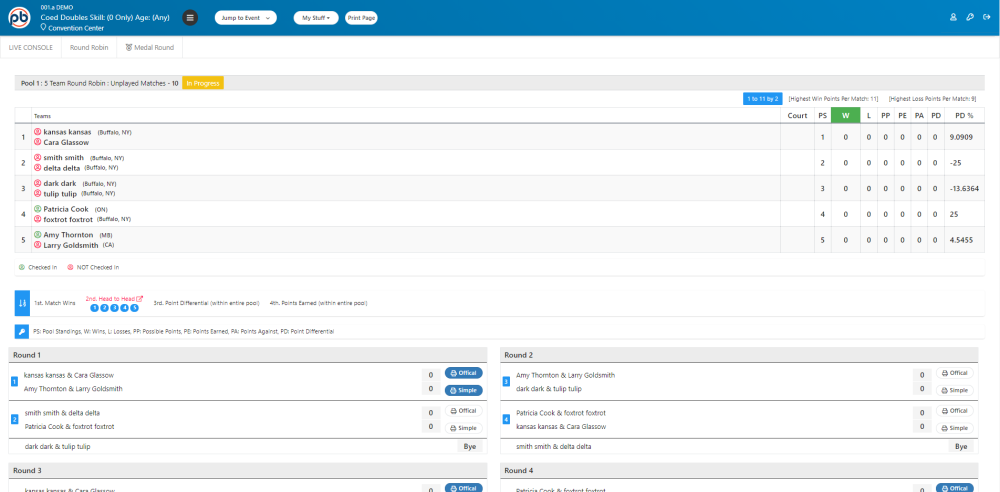The height and width of the screenshot is (492, 1000).
Task: Click the green W column header
Action: click(x=846, y=116)
